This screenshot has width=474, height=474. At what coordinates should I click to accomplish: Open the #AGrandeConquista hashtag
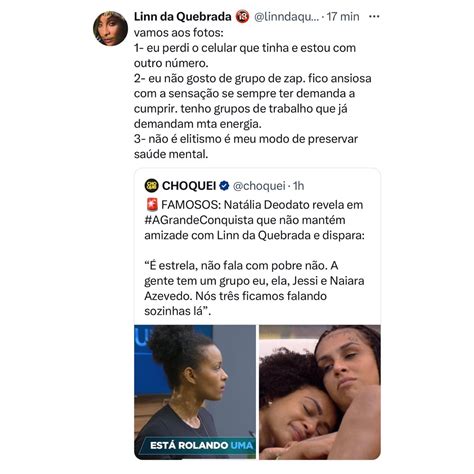(x=199, y=220)
